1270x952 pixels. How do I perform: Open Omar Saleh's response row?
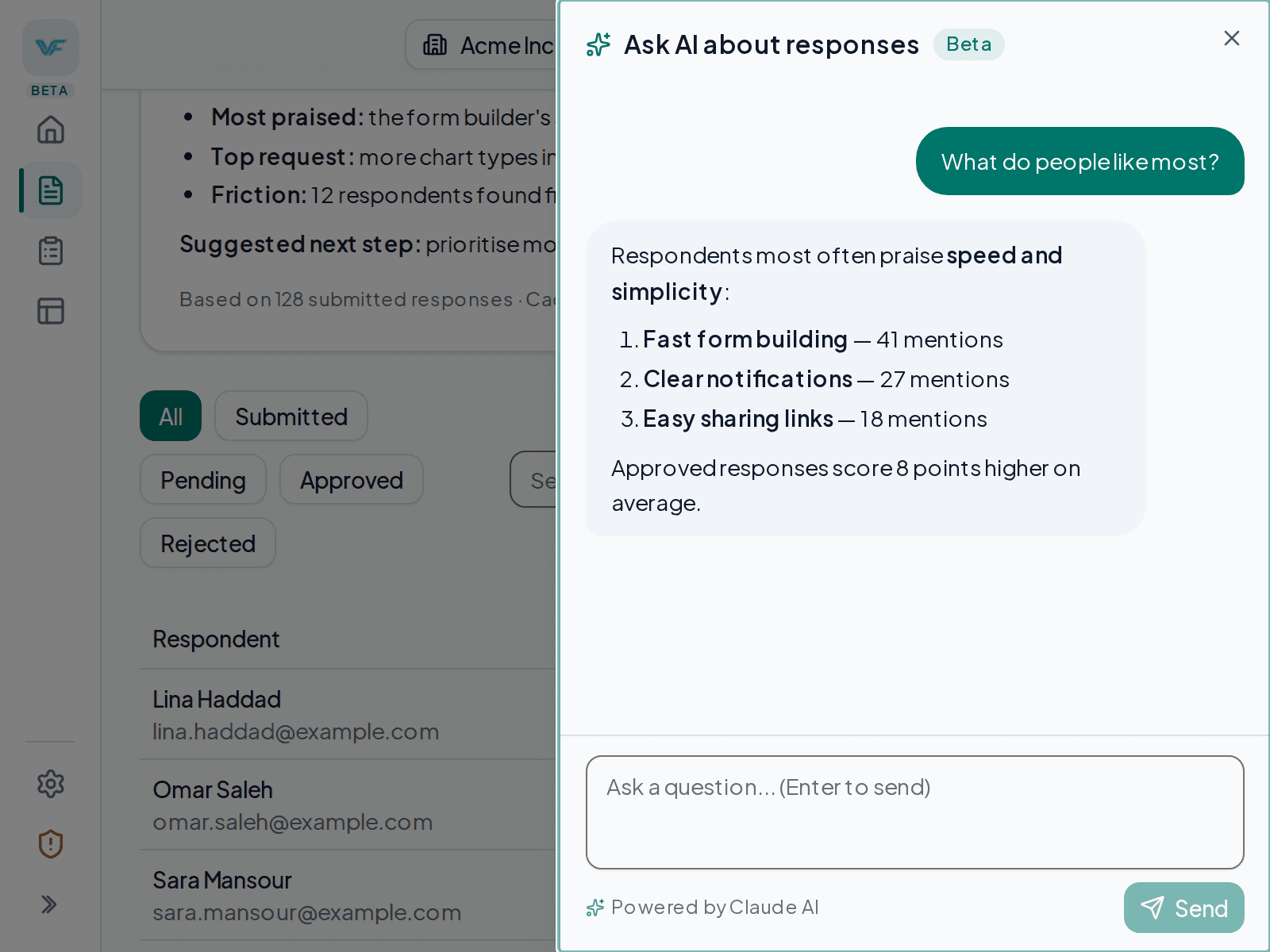point(349,804)
